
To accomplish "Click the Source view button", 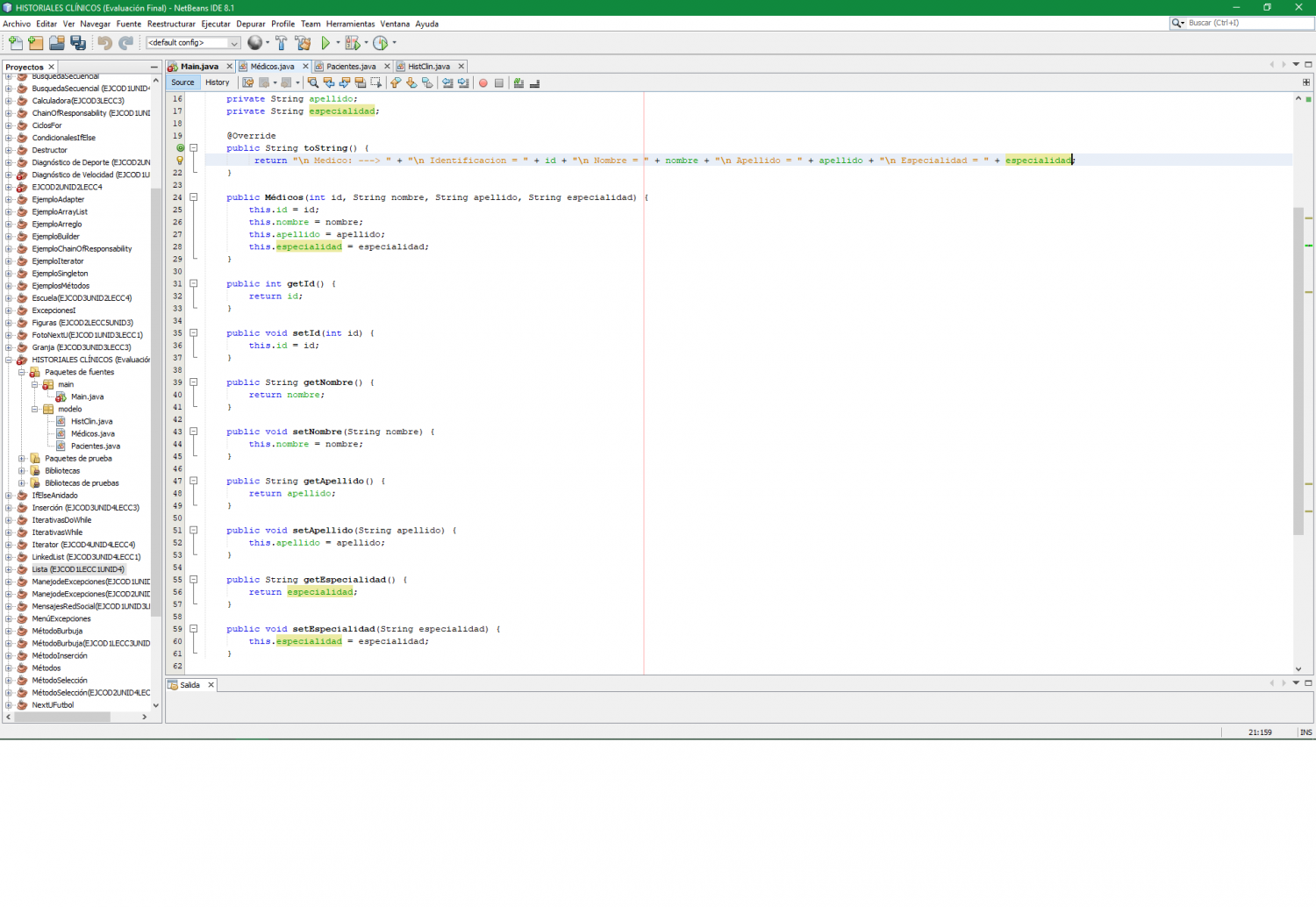I will (x=182, y=82).
